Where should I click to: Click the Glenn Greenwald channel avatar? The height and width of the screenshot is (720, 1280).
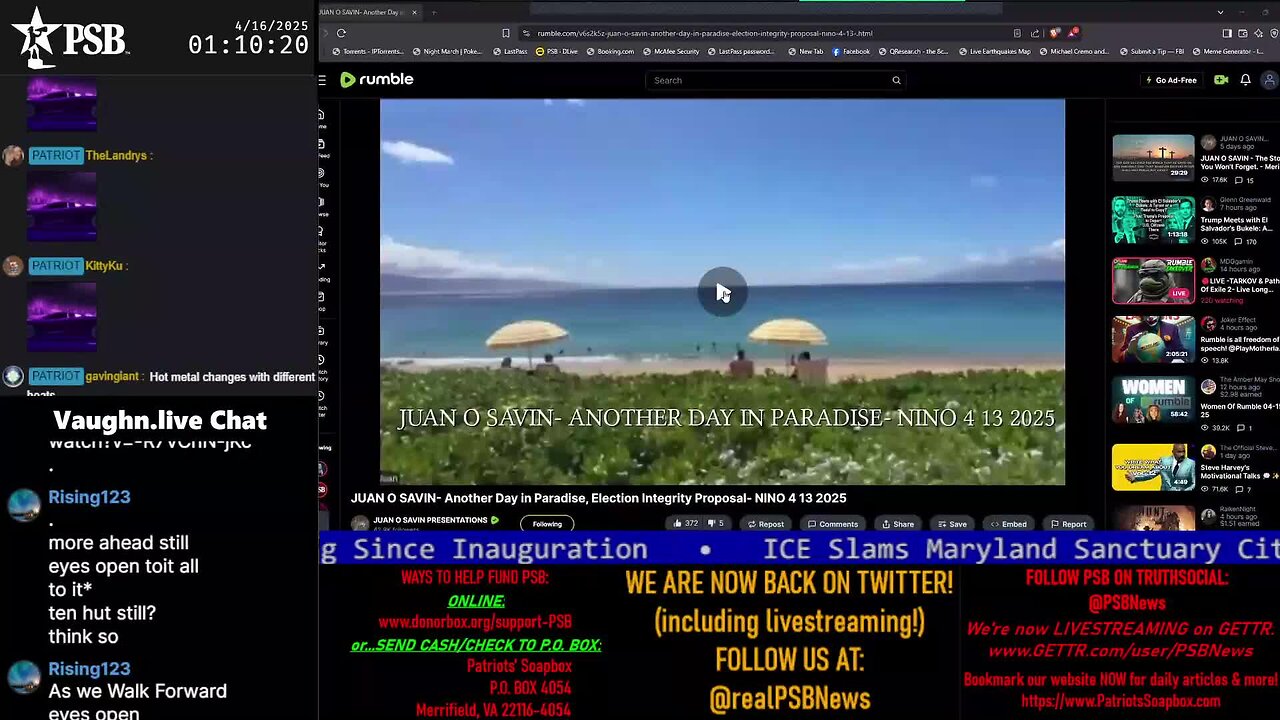pos(1208,203)
